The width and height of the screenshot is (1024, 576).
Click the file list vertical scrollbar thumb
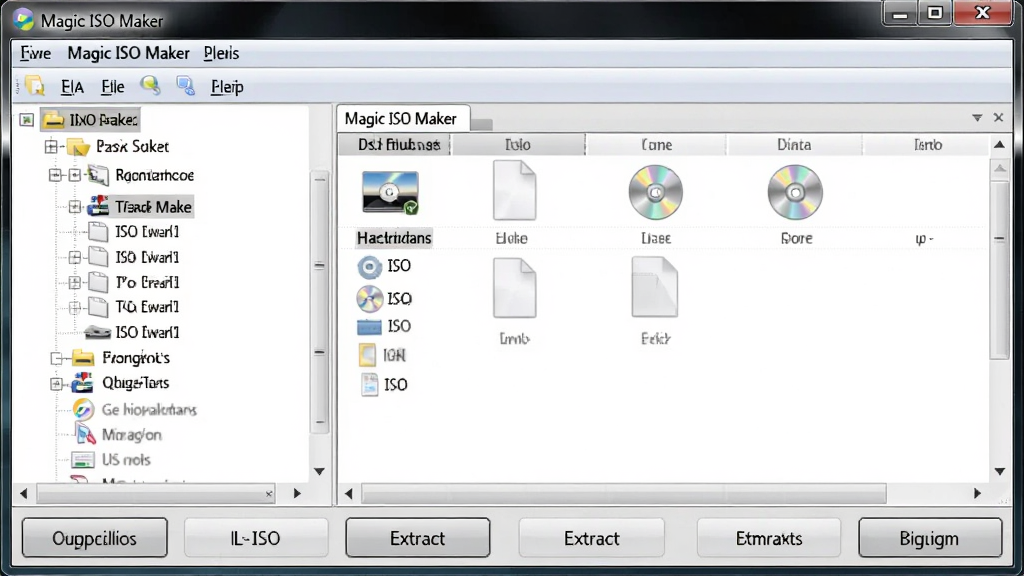pos(999,268)
